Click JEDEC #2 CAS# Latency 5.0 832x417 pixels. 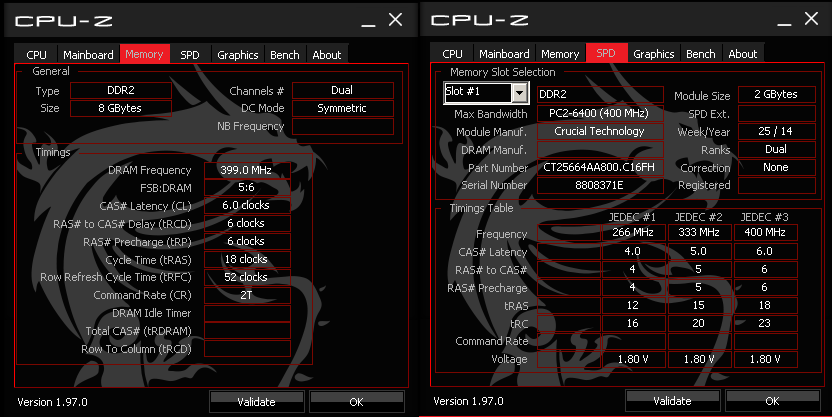tap(699, 251)
